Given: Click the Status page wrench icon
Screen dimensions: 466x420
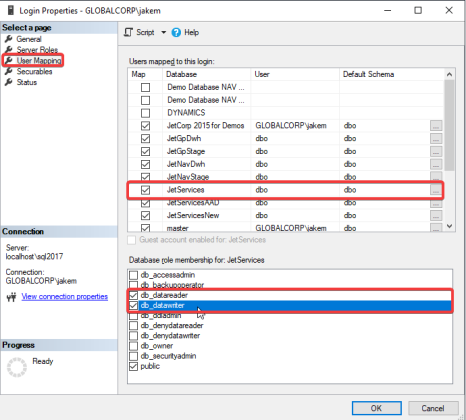Looking at the screenshot, I should click(9, 82).
